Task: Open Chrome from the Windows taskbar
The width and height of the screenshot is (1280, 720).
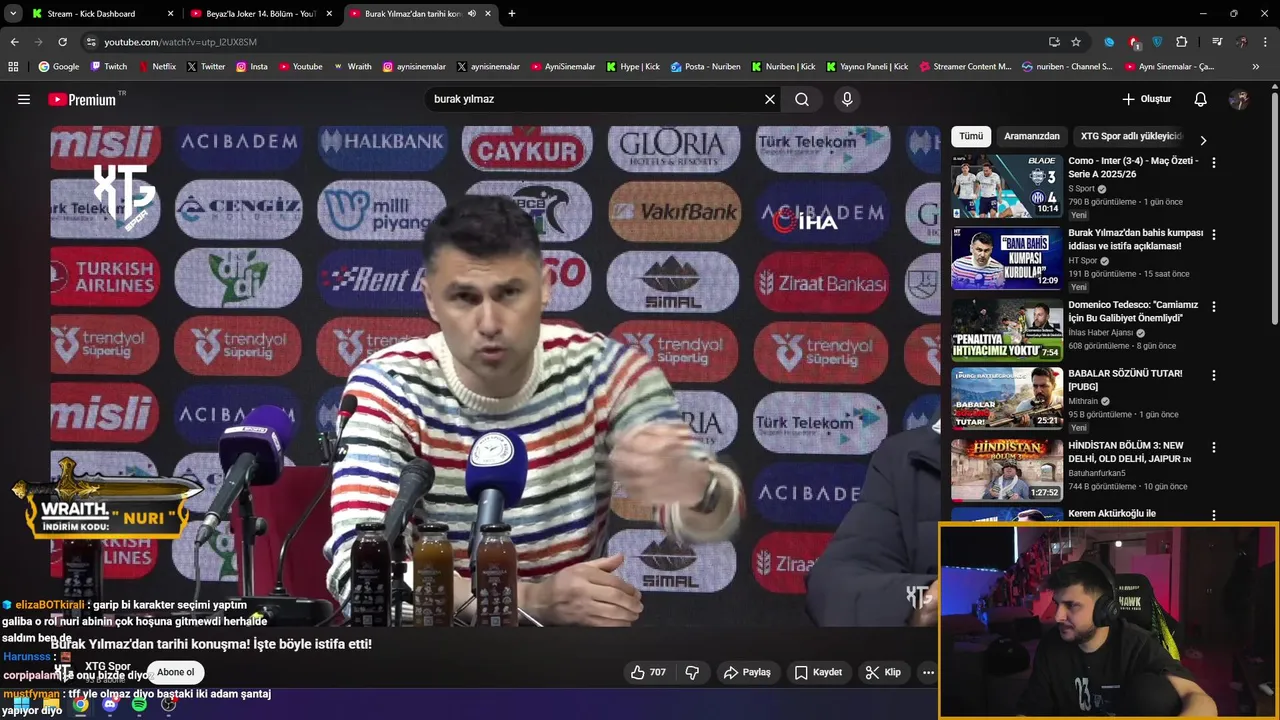Action: (x=80, y=705)
